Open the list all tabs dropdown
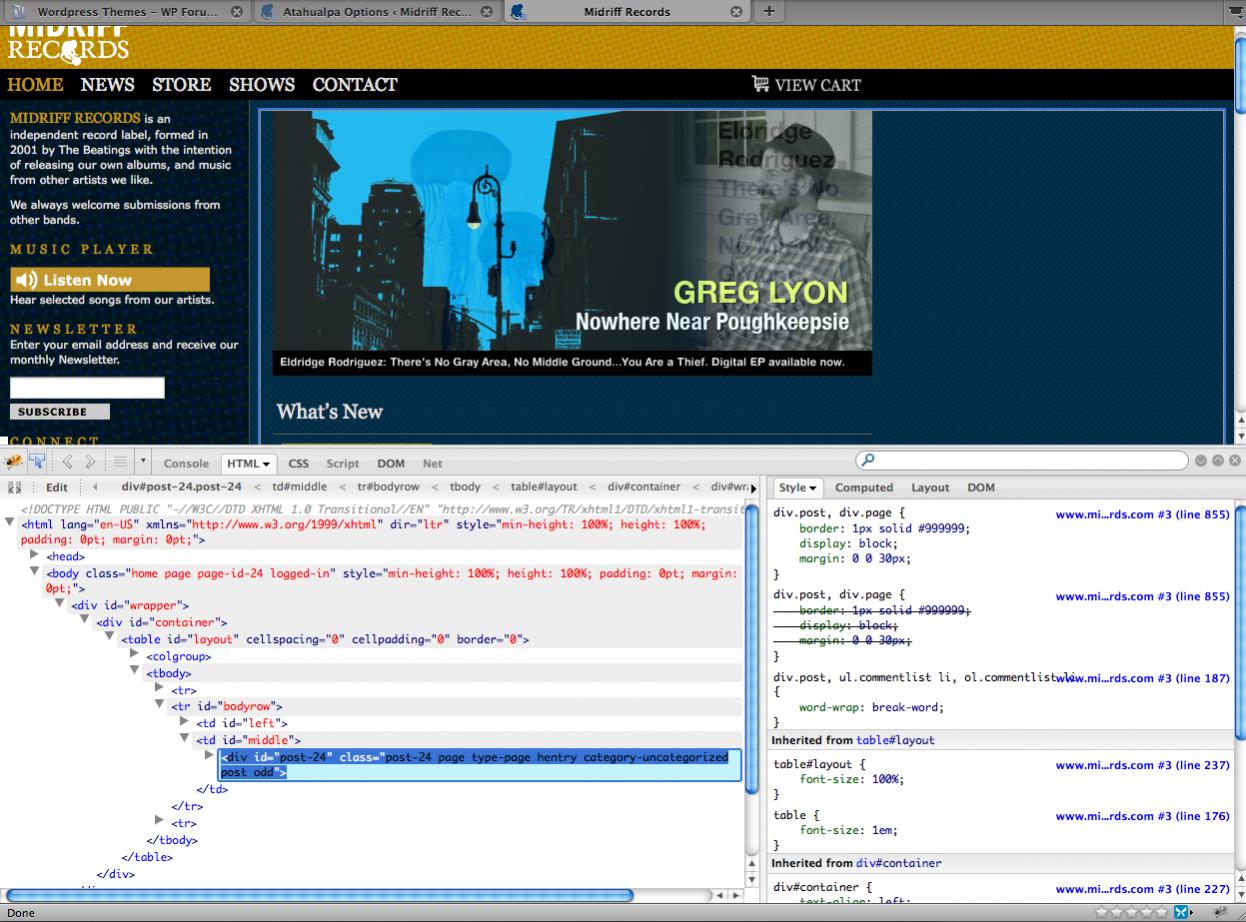 click(1235, 11)
